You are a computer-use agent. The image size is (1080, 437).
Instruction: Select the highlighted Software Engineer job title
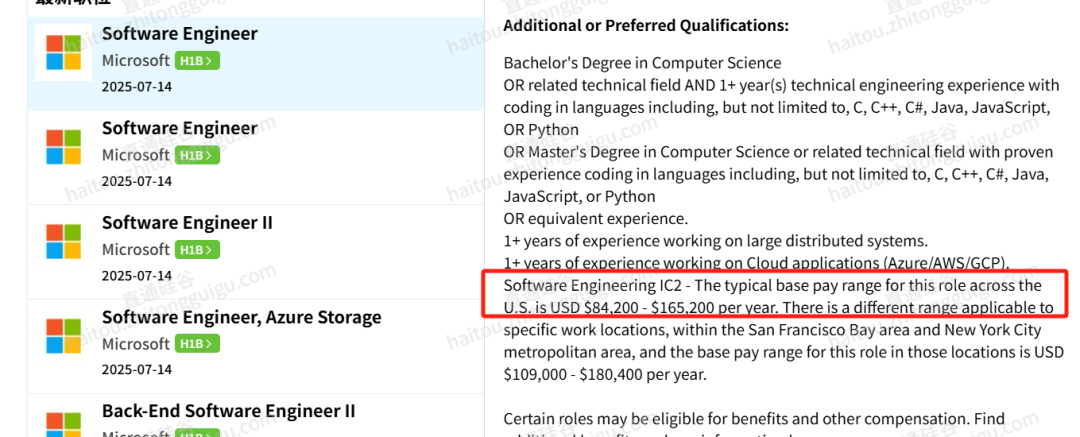(180, 34)
